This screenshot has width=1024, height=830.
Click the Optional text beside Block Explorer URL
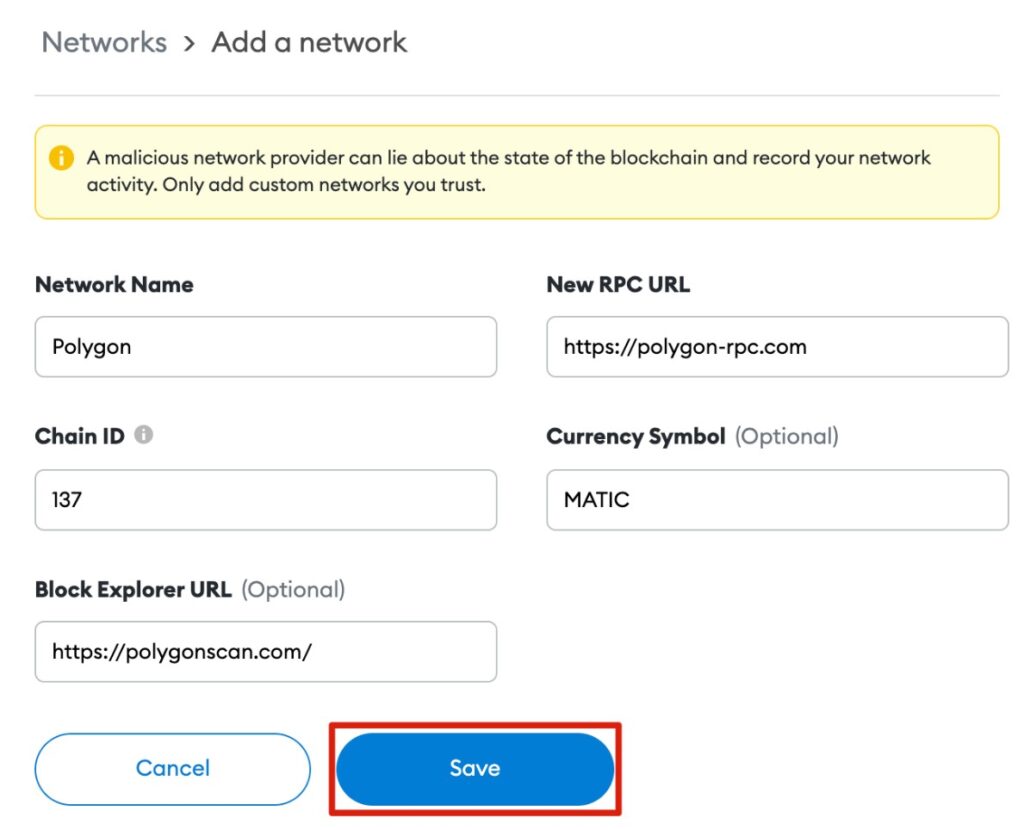[293, 590]
